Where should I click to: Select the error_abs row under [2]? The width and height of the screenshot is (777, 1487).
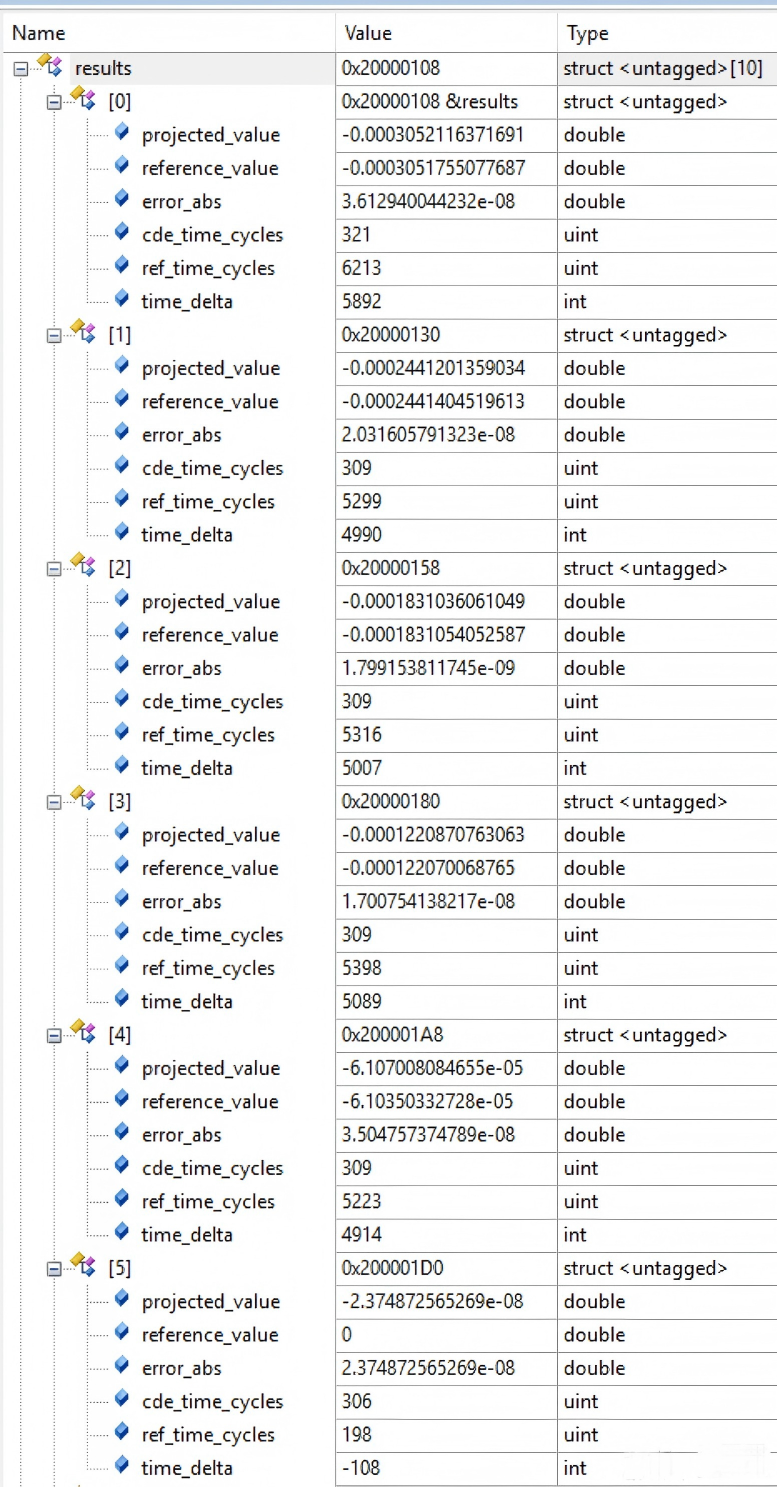coord(181,668)
